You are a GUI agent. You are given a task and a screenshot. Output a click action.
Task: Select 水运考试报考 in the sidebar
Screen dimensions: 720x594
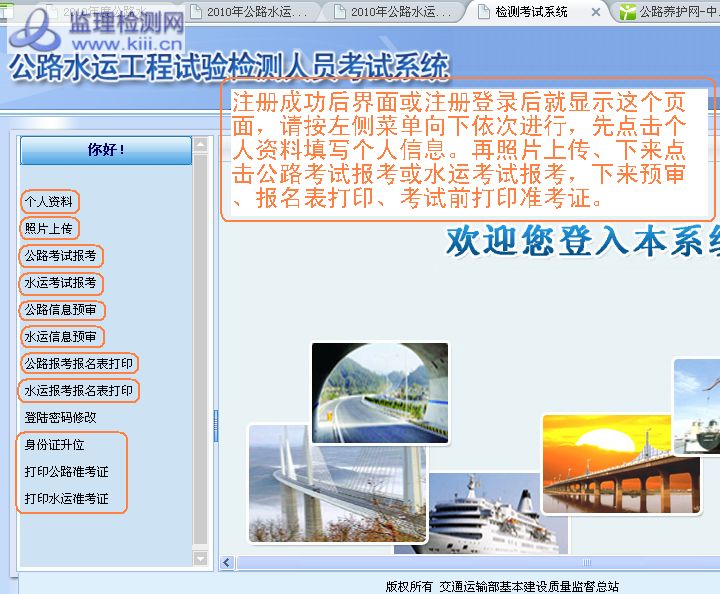[x=60, y=283]
